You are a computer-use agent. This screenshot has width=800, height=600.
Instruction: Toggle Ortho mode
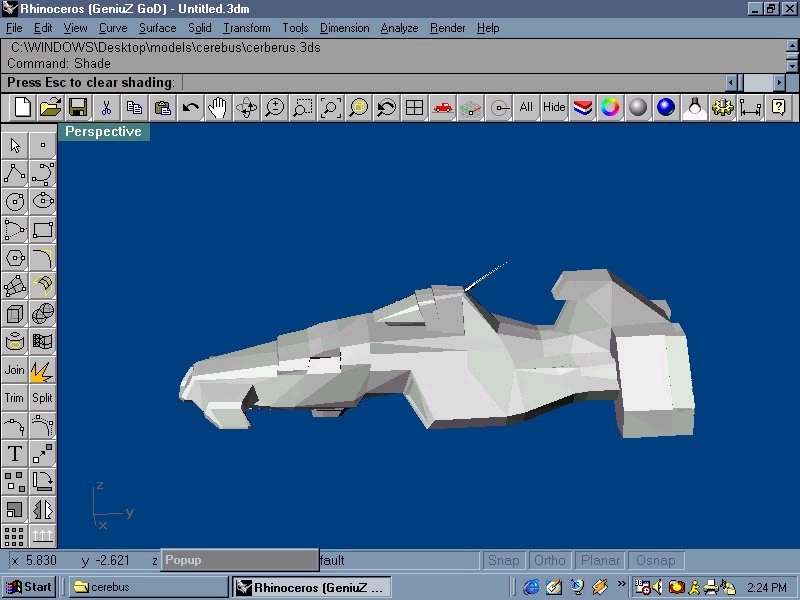[549, 561]
